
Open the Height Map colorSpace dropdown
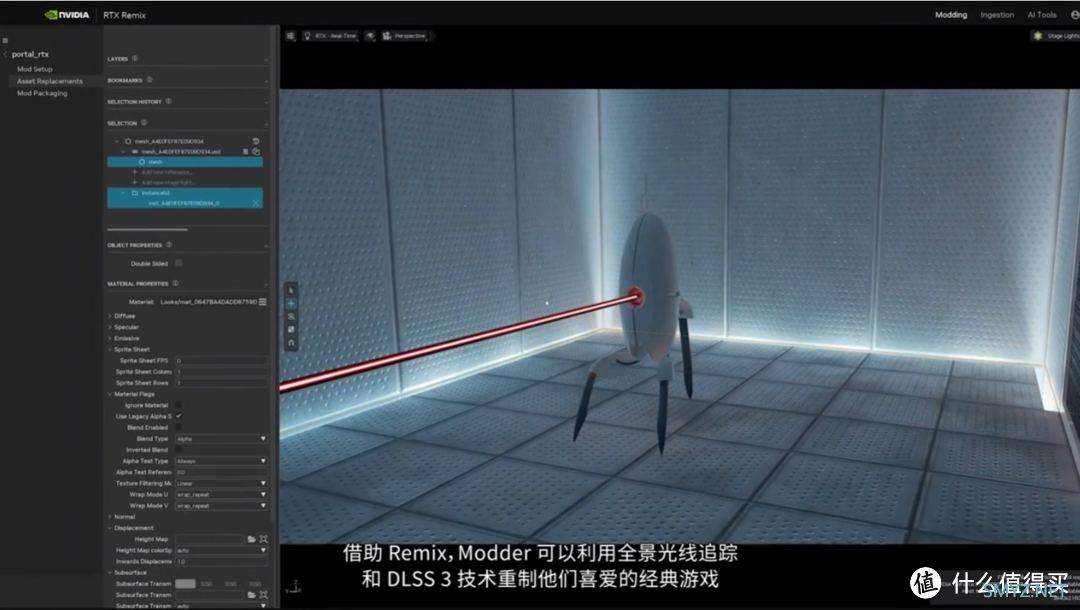pyautogui.click(x=221, y=550)
